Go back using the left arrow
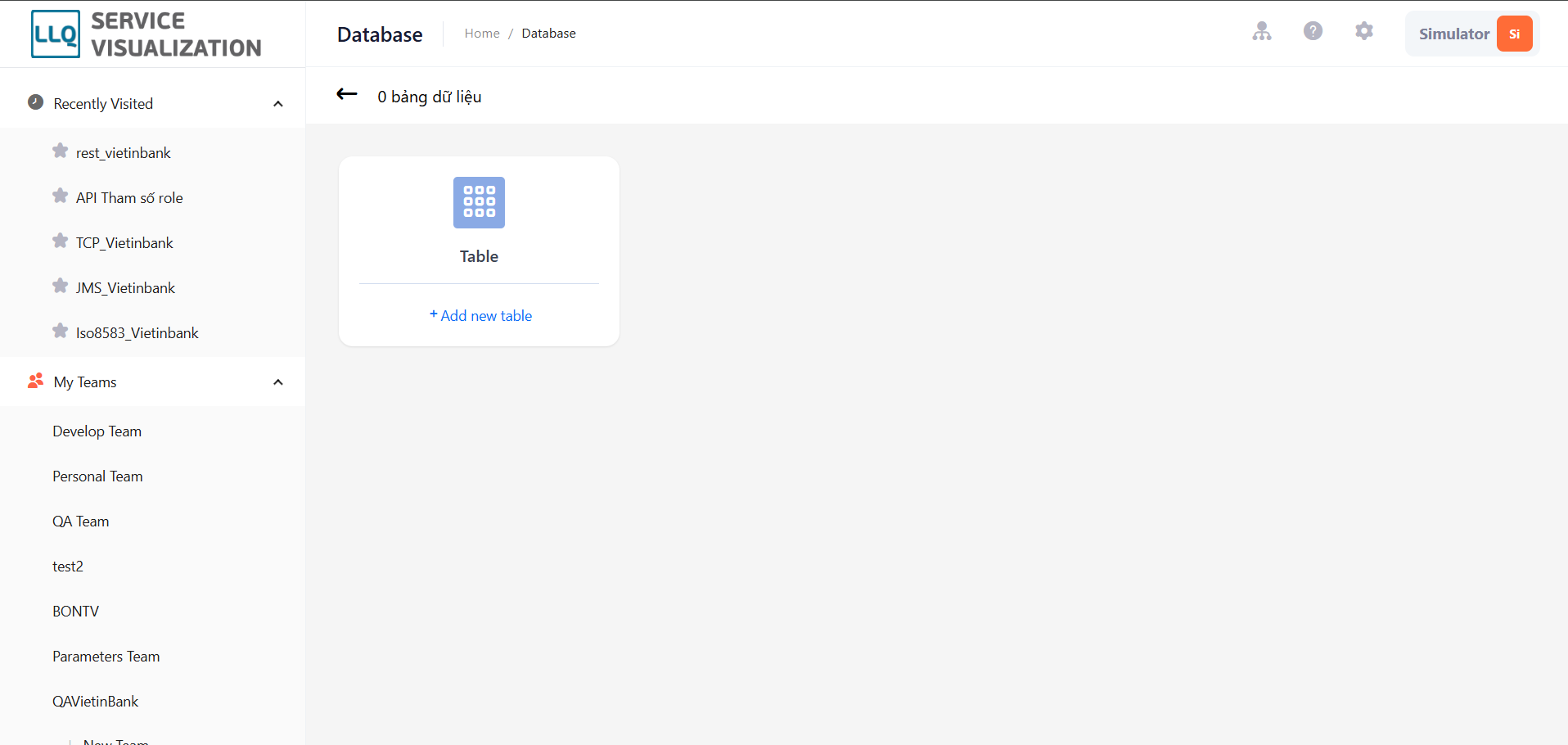 tap(347, 94)
